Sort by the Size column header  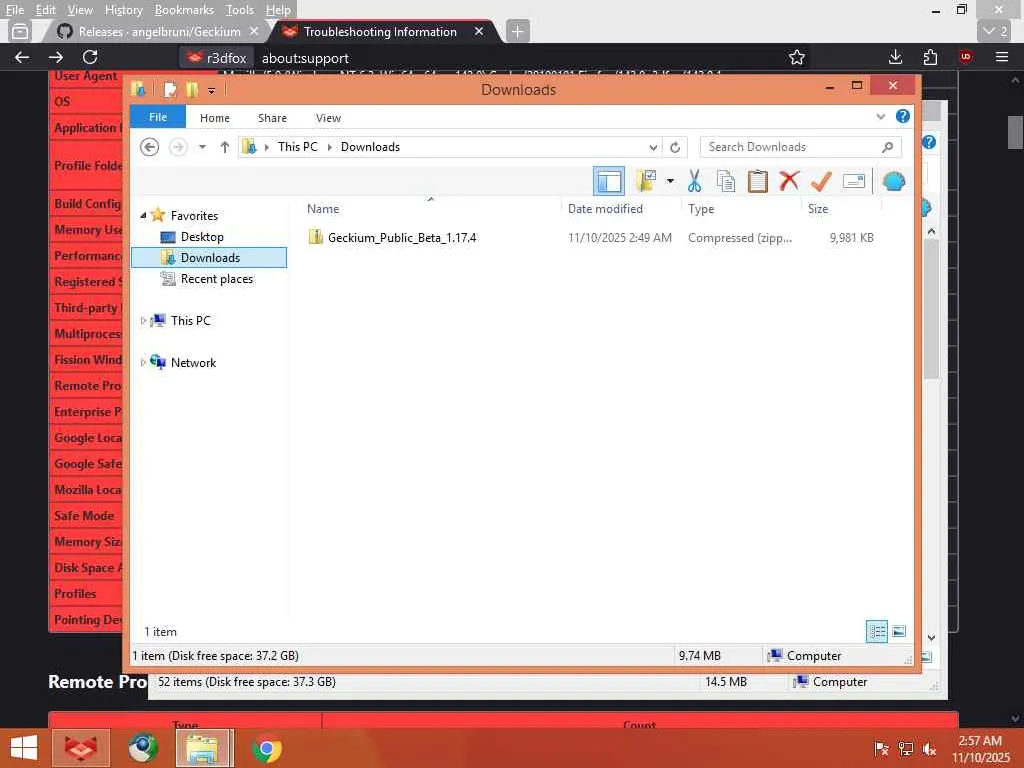[x=818, y=209]
